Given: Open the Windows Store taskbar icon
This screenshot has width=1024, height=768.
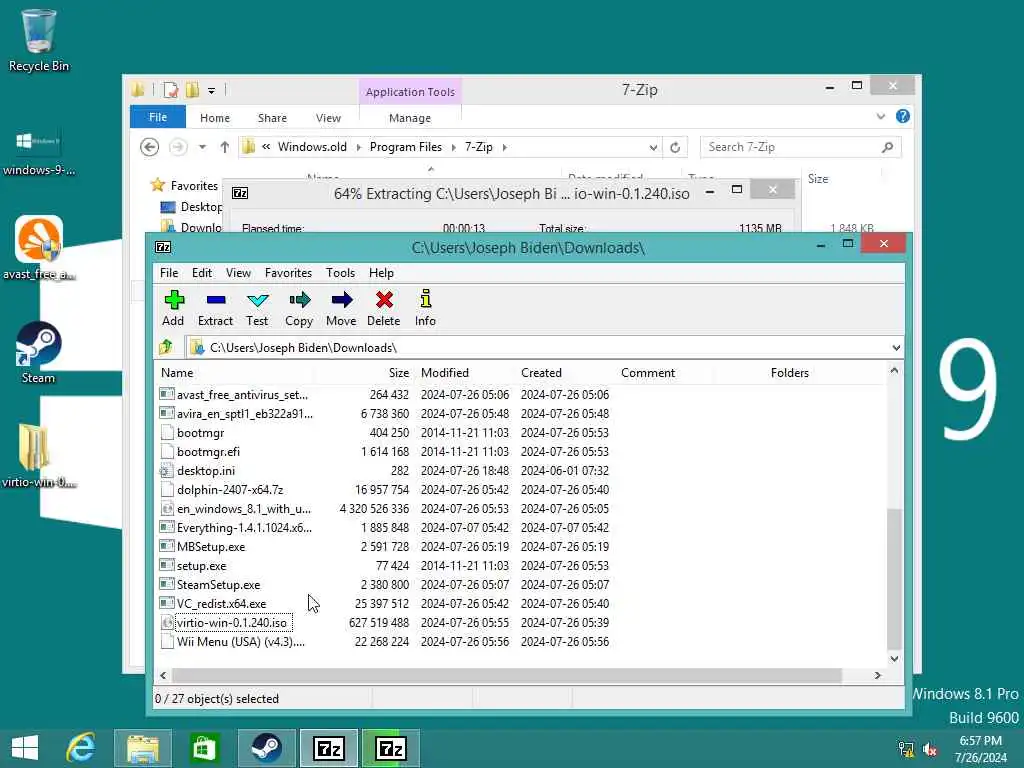Looking at the screenshot, I should [x=204, y=748].
